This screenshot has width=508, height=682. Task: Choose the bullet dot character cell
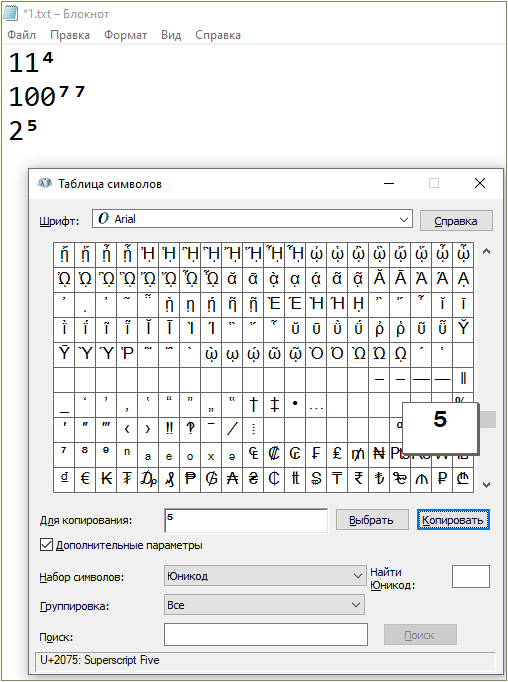295,405
